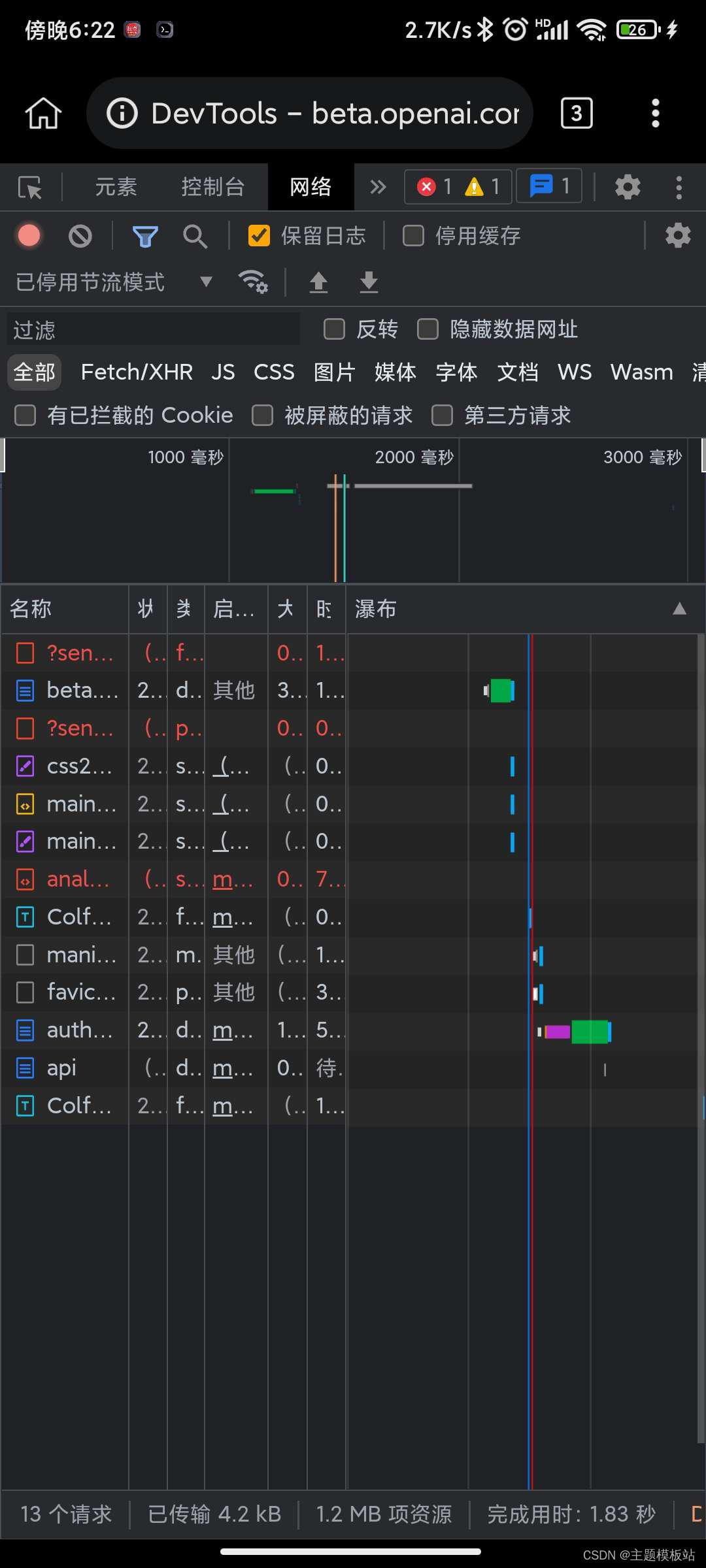Image resolution: width=706 pixels, height=1568 pixels.
Task: Filter by JS requests
Action: pyautogui.click(x=223, y=372)
